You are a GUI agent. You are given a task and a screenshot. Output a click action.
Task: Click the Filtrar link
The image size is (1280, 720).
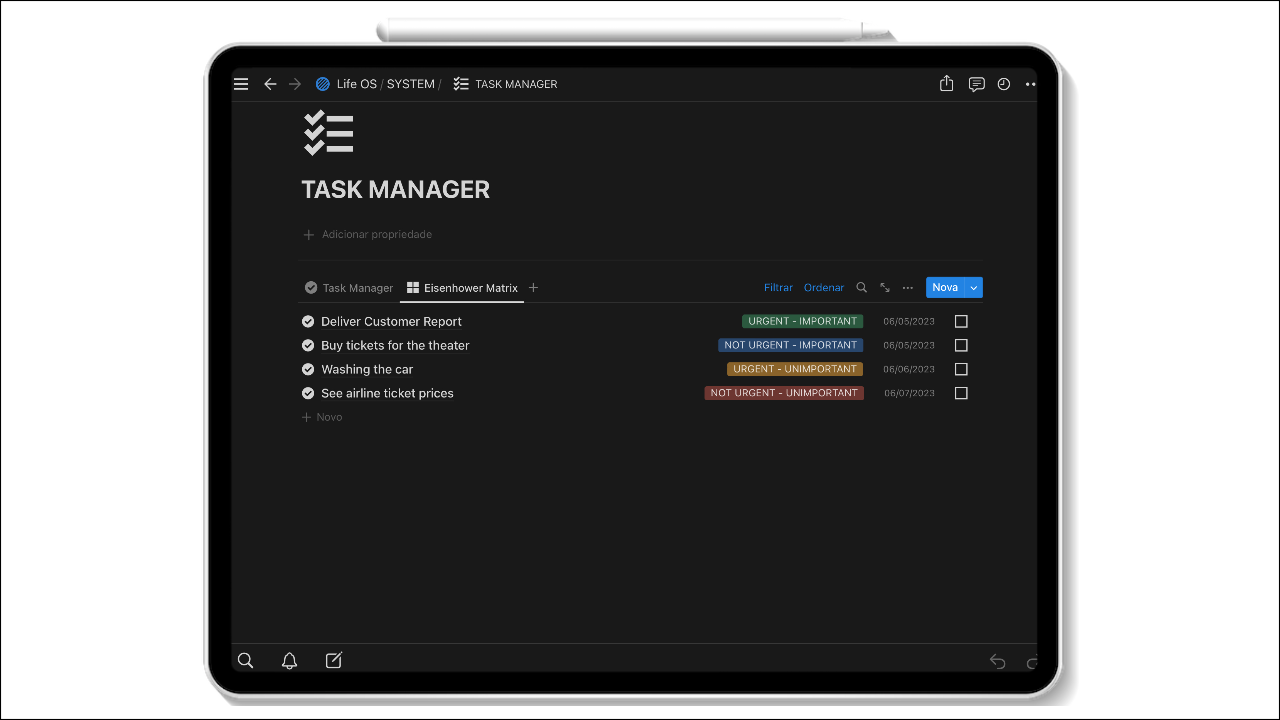778,287
